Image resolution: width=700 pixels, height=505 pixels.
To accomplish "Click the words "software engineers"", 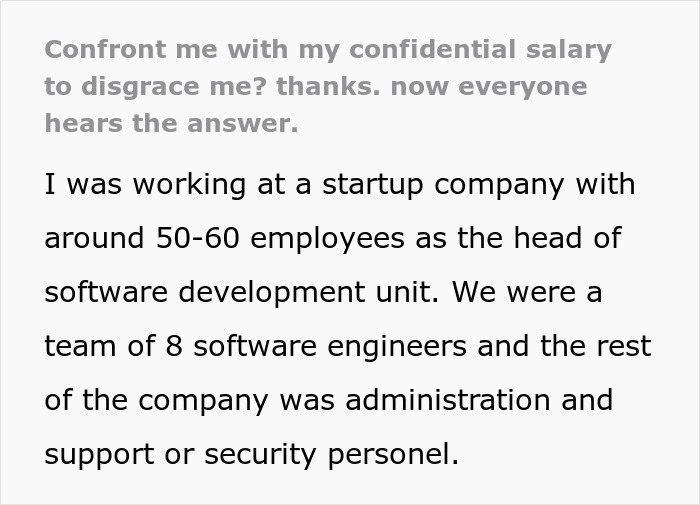I will (x=329, y=347).
